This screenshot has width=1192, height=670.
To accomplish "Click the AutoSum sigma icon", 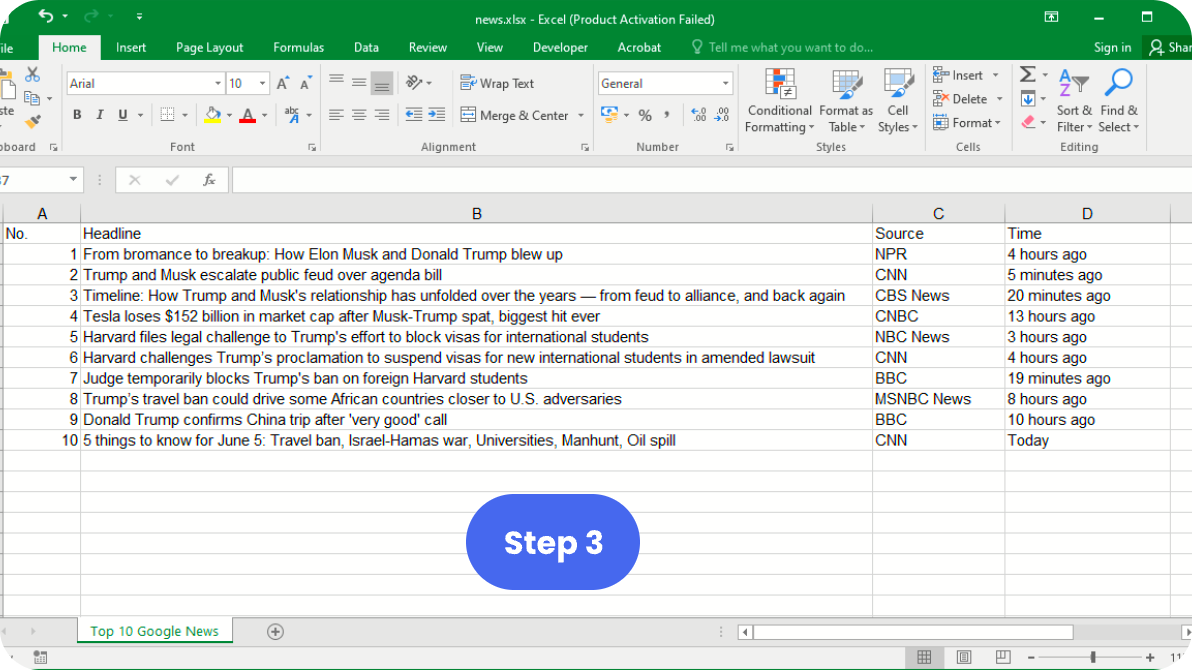I will pos(1027,75).
